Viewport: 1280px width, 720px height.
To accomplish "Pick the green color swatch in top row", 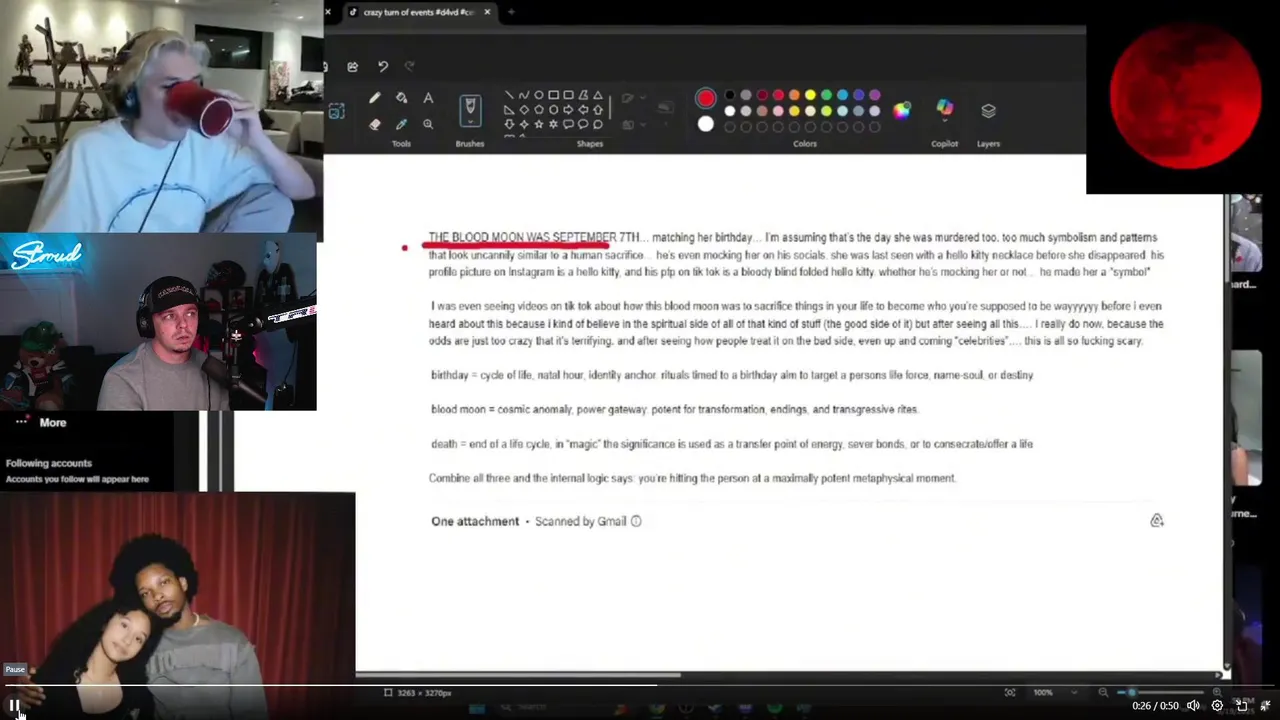I will click(826, 95).
